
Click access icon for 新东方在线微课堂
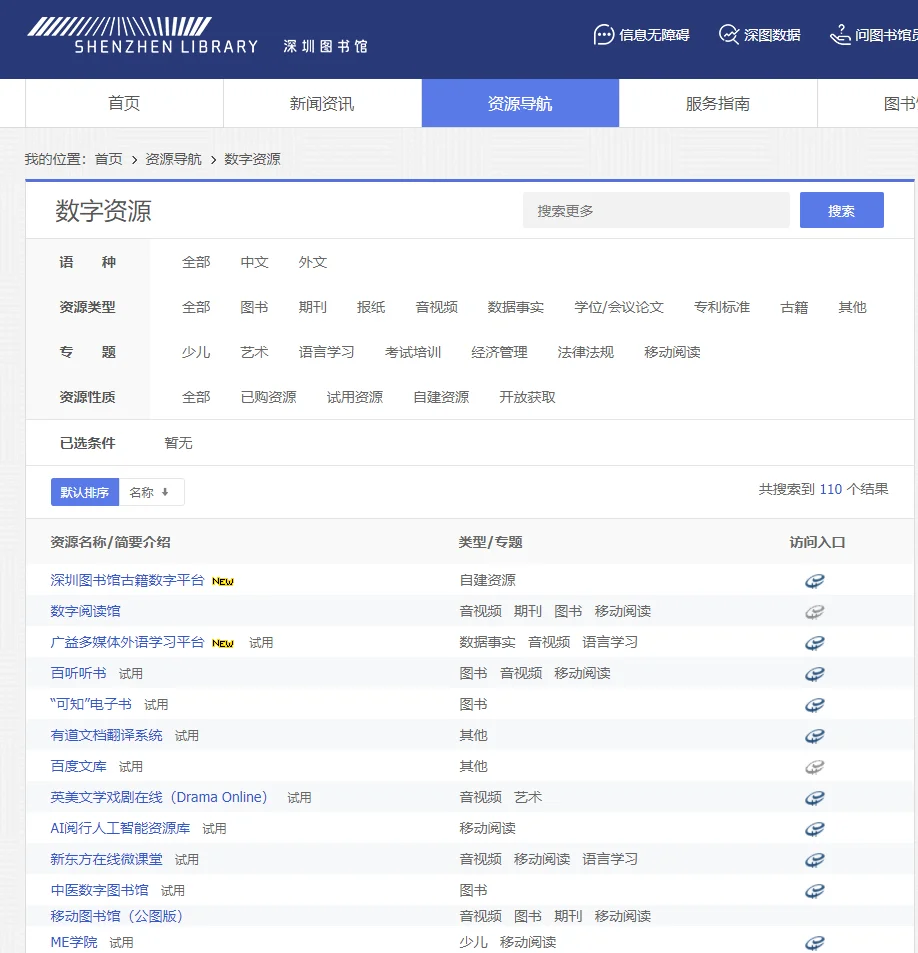815,860
